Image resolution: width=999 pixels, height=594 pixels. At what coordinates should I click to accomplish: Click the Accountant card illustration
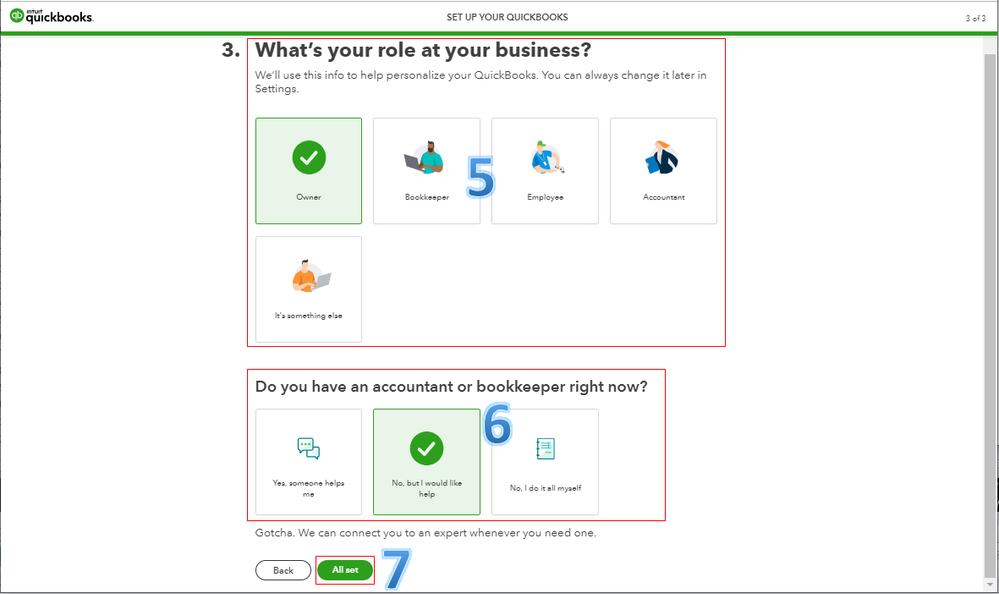point(662,158)
